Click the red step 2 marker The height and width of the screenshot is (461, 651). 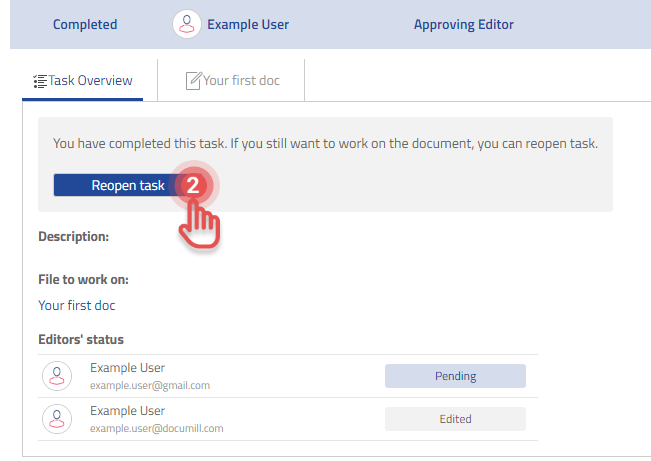196,185
